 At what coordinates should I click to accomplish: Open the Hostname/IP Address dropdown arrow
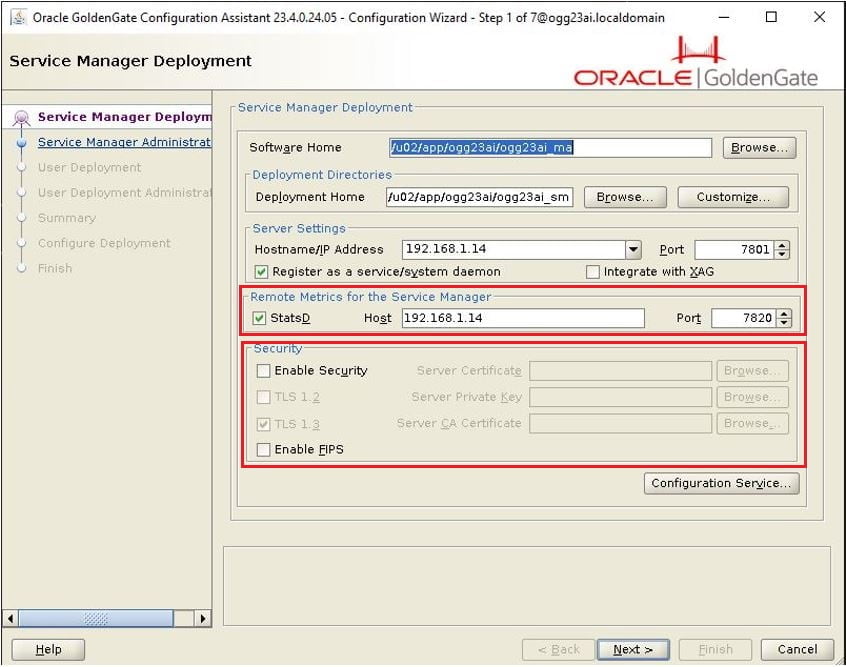point(633,249)
